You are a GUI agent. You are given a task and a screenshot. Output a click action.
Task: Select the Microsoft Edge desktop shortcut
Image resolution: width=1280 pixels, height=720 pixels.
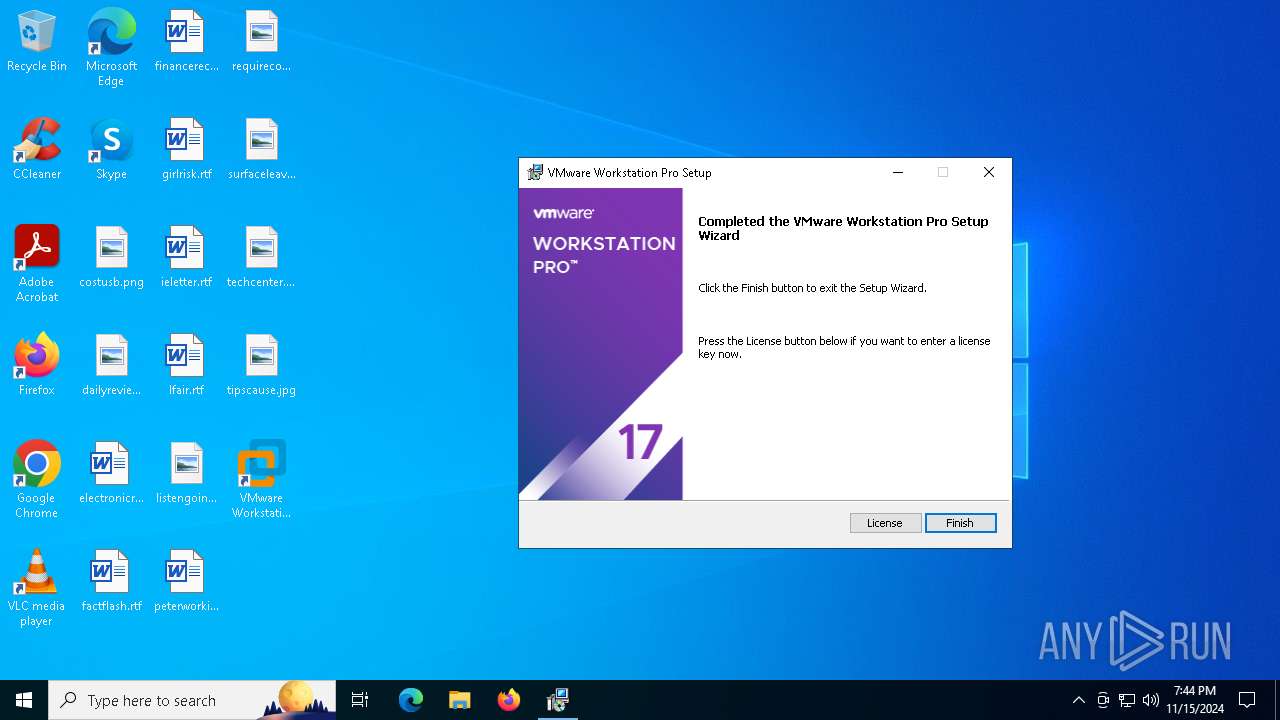pos(111,48)
